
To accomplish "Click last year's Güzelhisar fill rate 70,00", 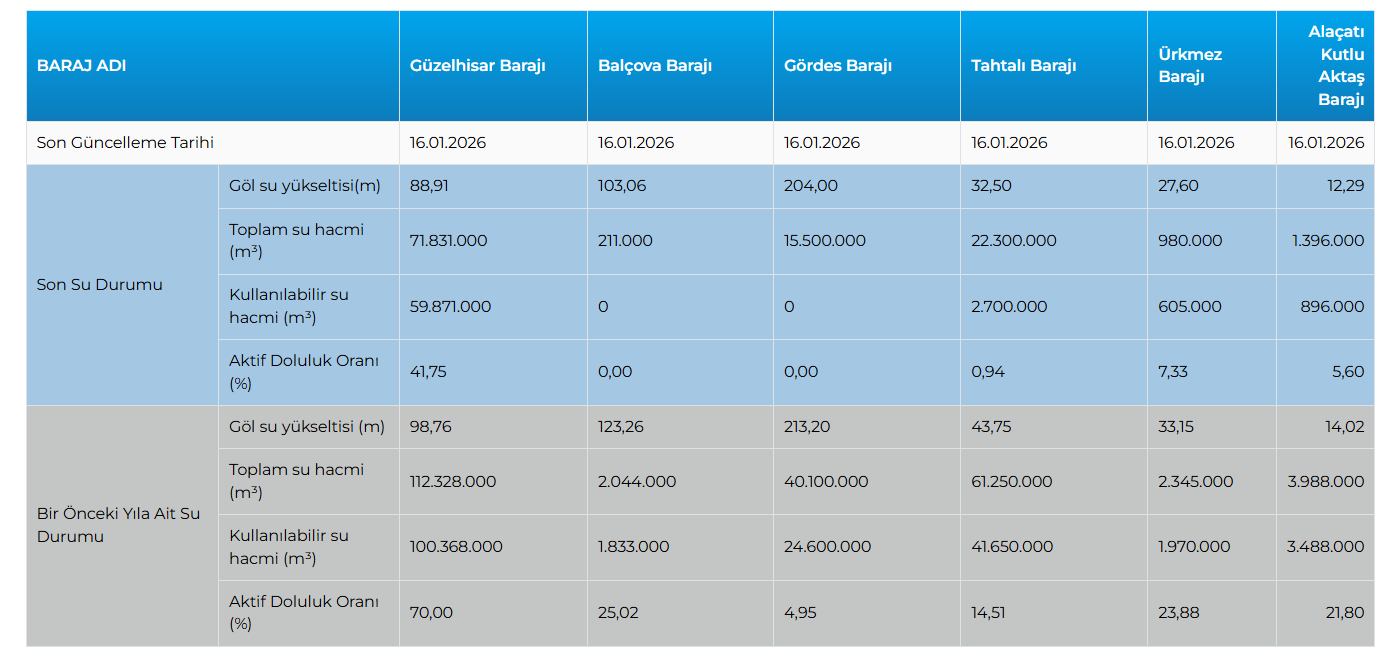I will (431, 613).
